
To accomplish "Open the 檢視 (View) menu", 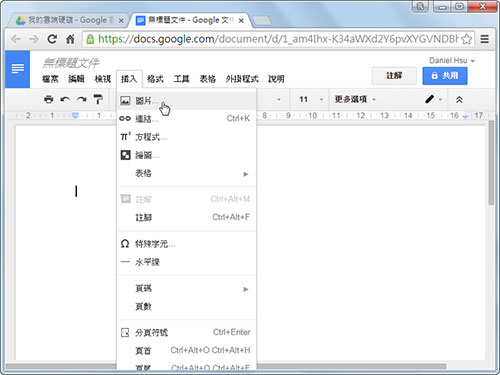I will [x=103, y=79].
